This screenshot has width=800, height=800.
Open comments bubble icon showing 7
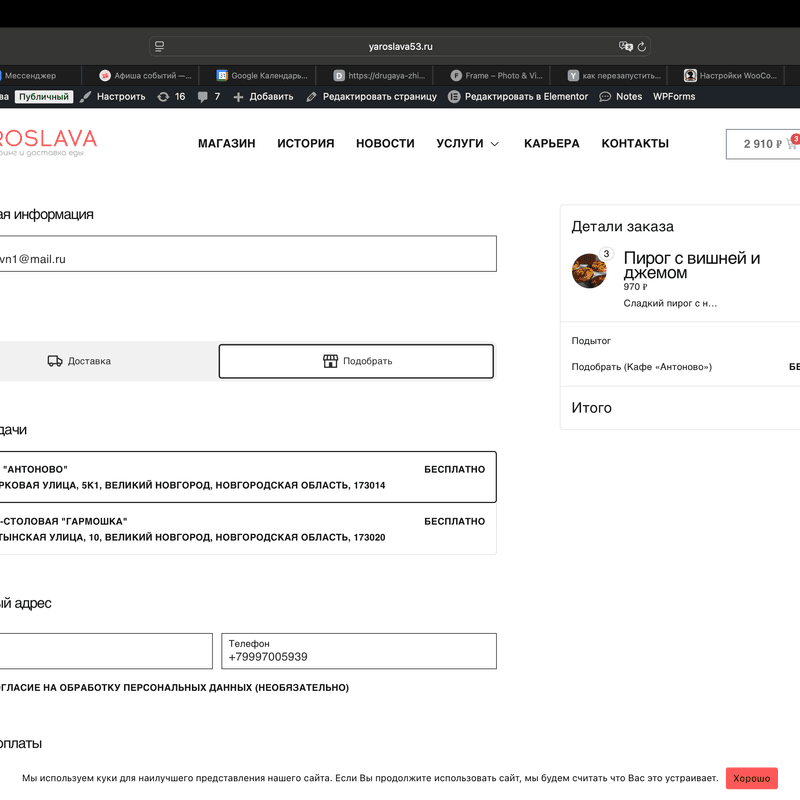click(204, 97)
